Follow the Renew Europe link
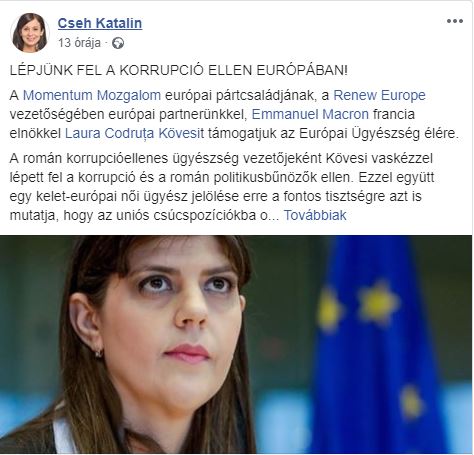The width and height of the screenshot is (474, 455). pyautogui.click(x=379, y=95)
